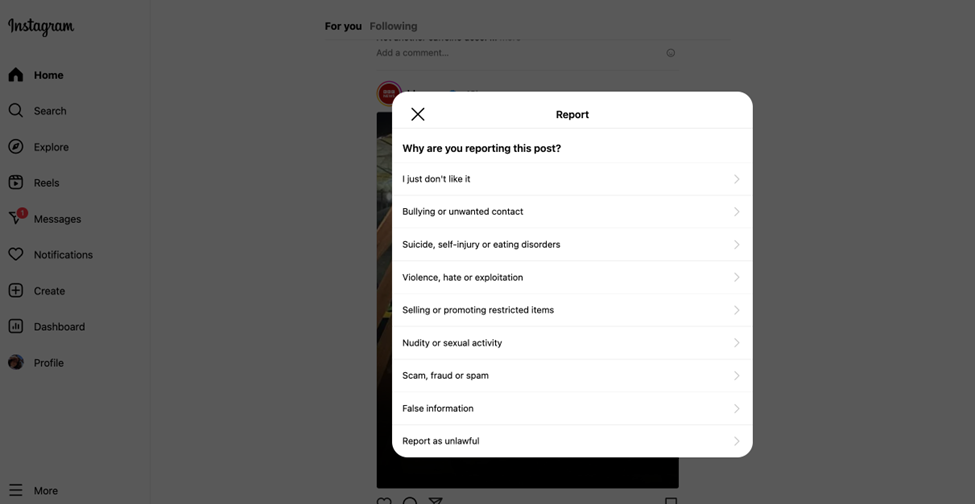Click the Create plus icon
975x504 pixels.
(16, 291)
